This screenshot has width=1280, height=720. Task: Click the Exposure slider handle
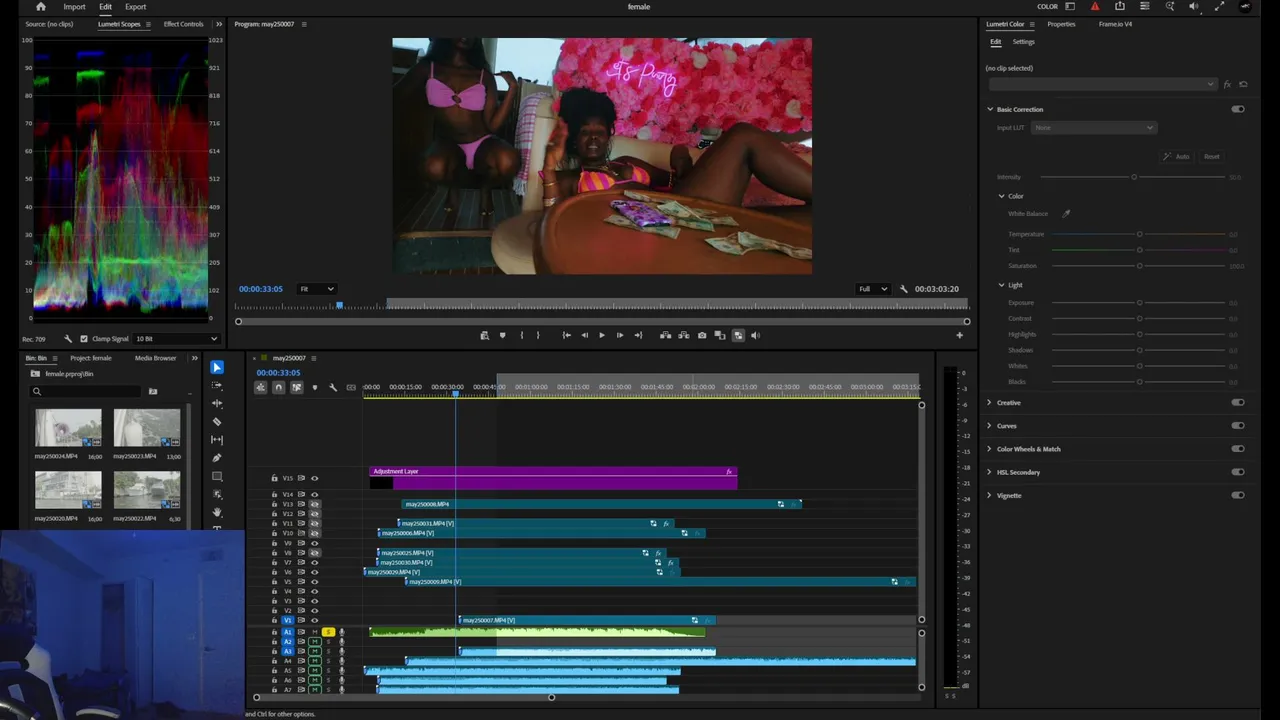1139,303
